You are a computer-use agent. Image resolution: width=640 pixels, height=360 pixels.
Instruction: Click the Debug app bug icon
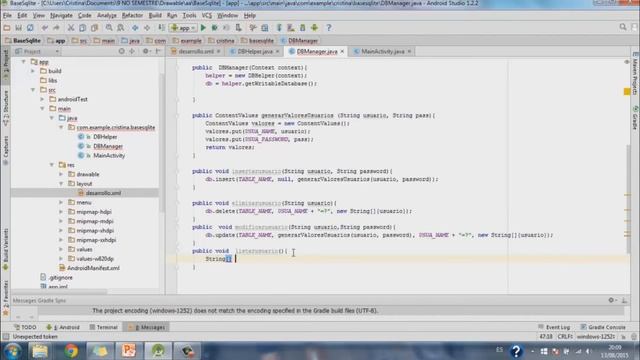[x=215, y=28]
